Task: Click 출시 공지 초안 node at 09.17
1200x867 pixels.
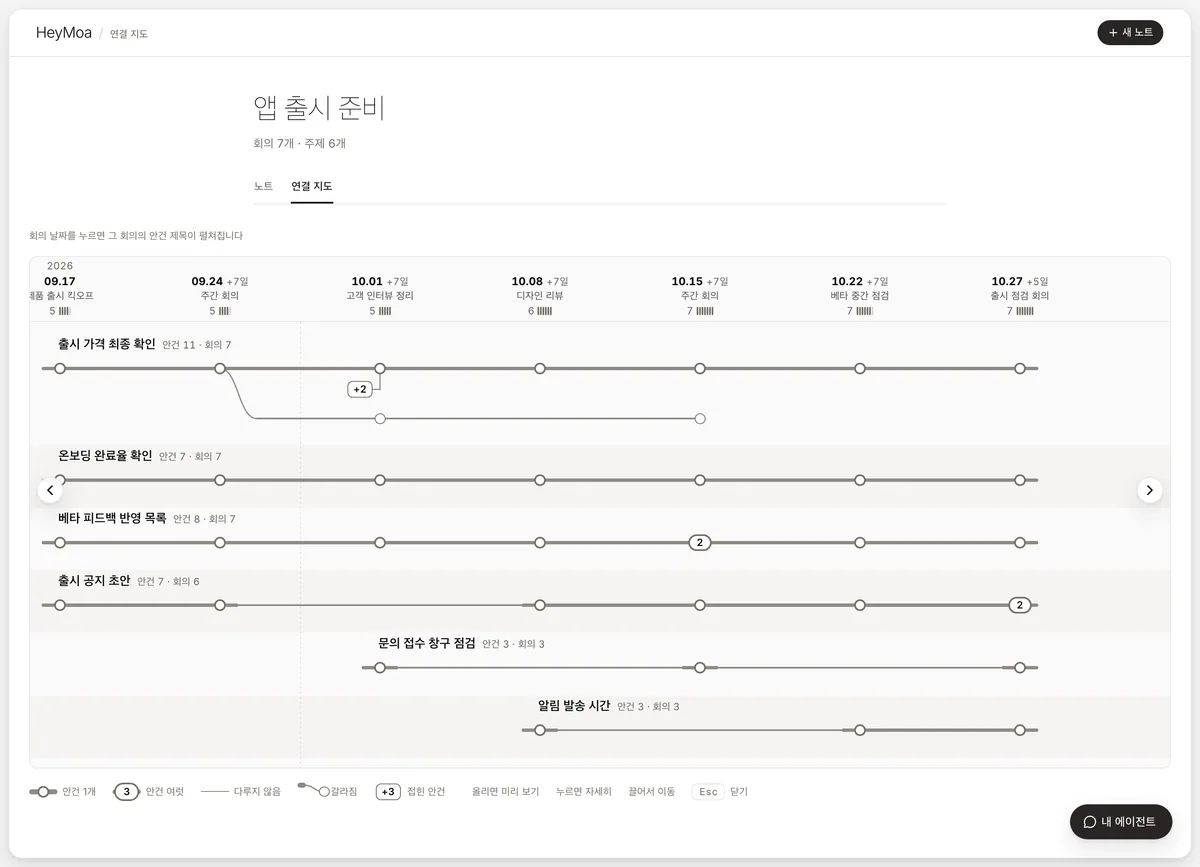Action: (x=60, y=605)
